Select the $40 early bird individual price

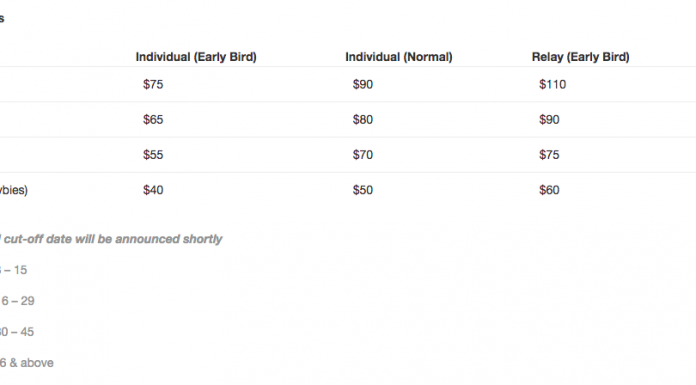pos(153,190)
